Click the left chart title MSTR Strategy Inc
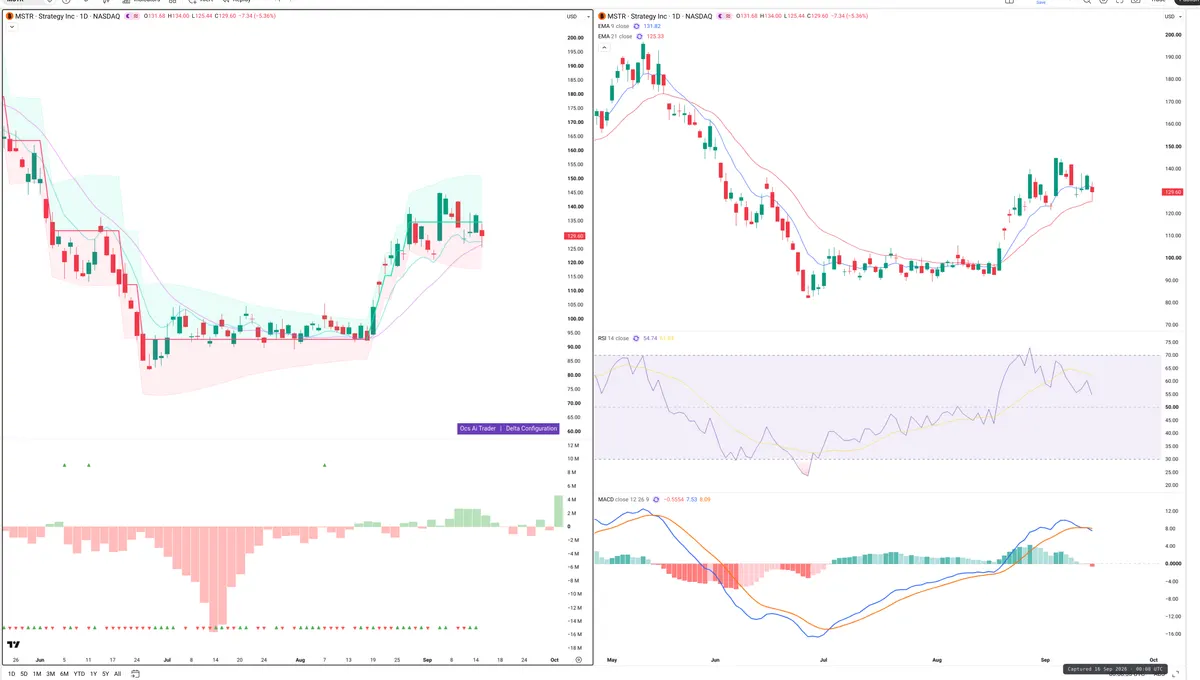Image resolution: width=1200 pixels, height=680 pixels. [44, 16]
